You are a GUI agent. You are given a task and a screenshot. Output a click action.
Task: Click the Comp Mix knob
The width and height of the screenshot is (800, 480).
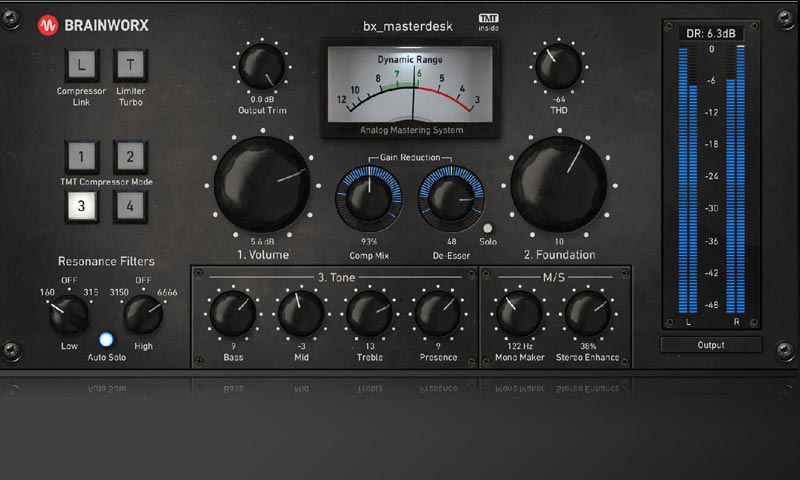(369, 198)
